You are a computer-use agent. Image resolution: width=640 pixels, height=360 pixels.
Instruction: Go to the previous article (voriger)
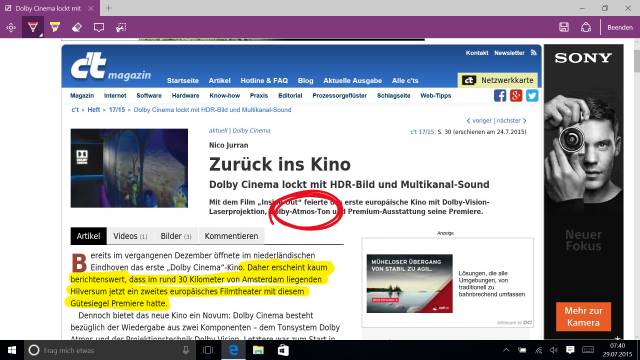tap(479, 121)
